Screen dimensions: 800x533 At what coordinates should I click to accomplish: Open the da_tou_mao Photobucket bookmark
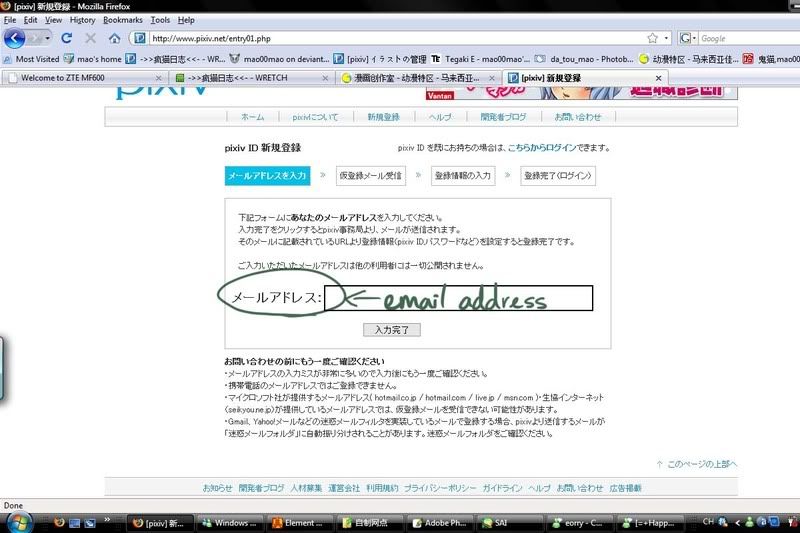click(585, 59)
